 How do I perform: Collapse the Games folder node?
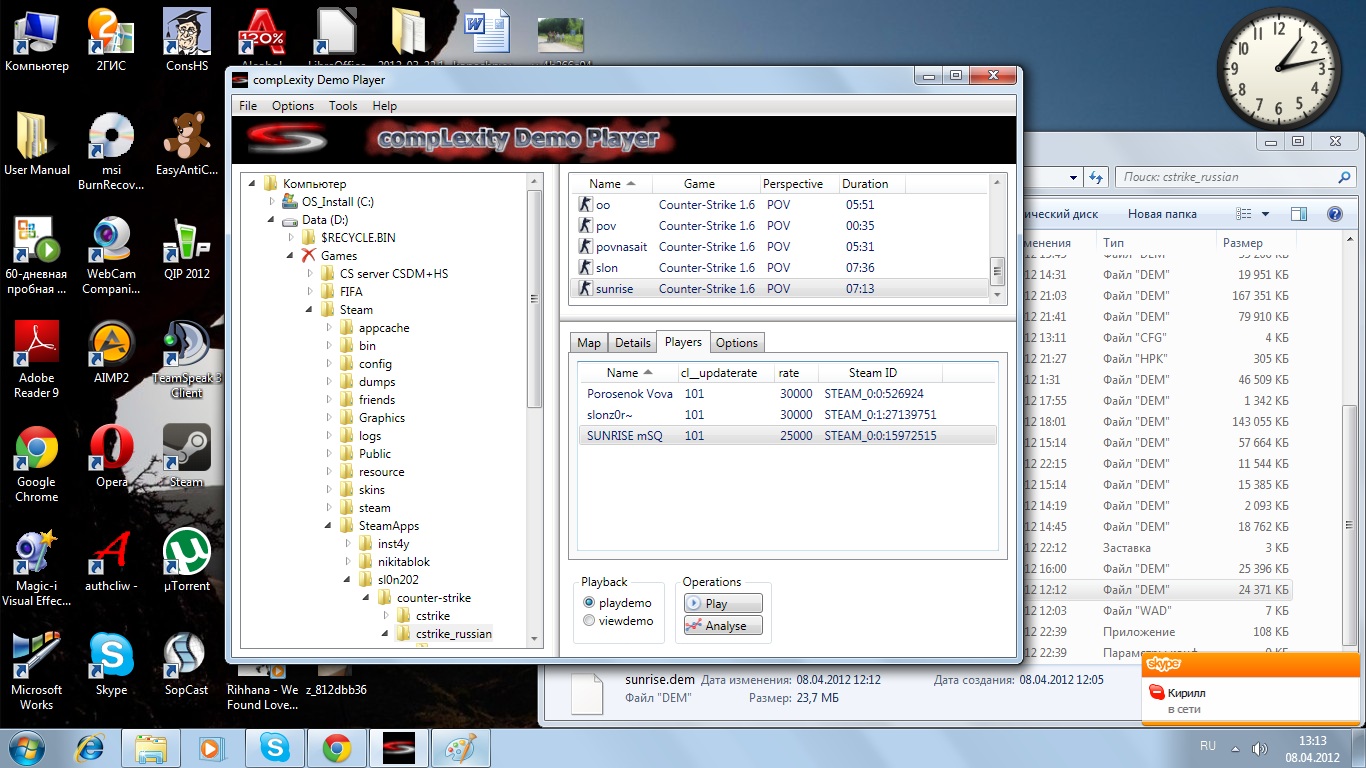(x=290, y=256)
